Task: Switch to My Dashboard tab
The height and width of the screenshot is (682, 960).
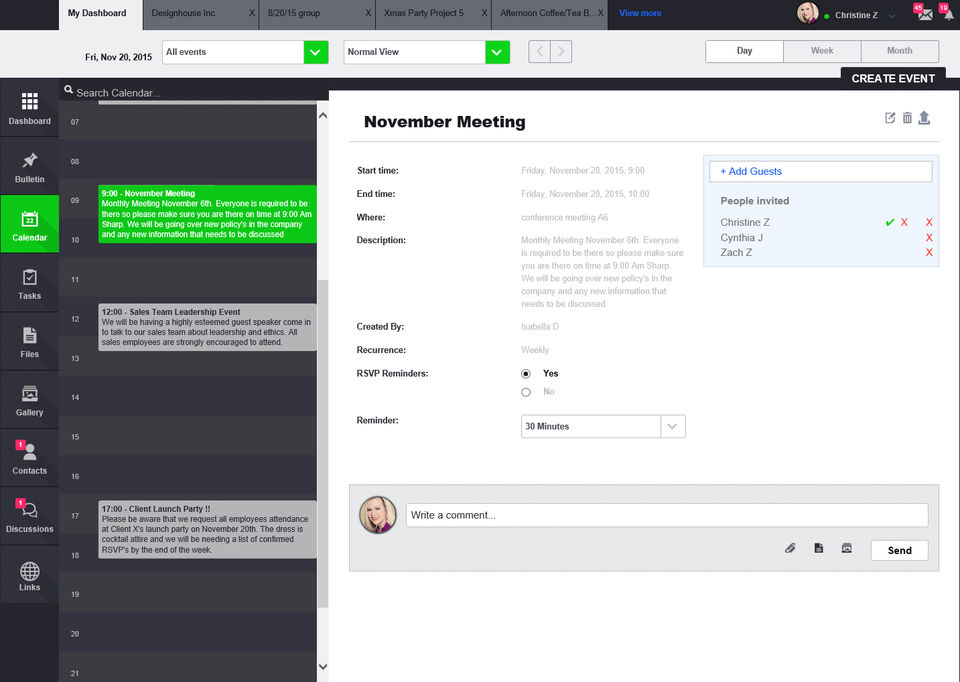Action: (x=100, y=15)
